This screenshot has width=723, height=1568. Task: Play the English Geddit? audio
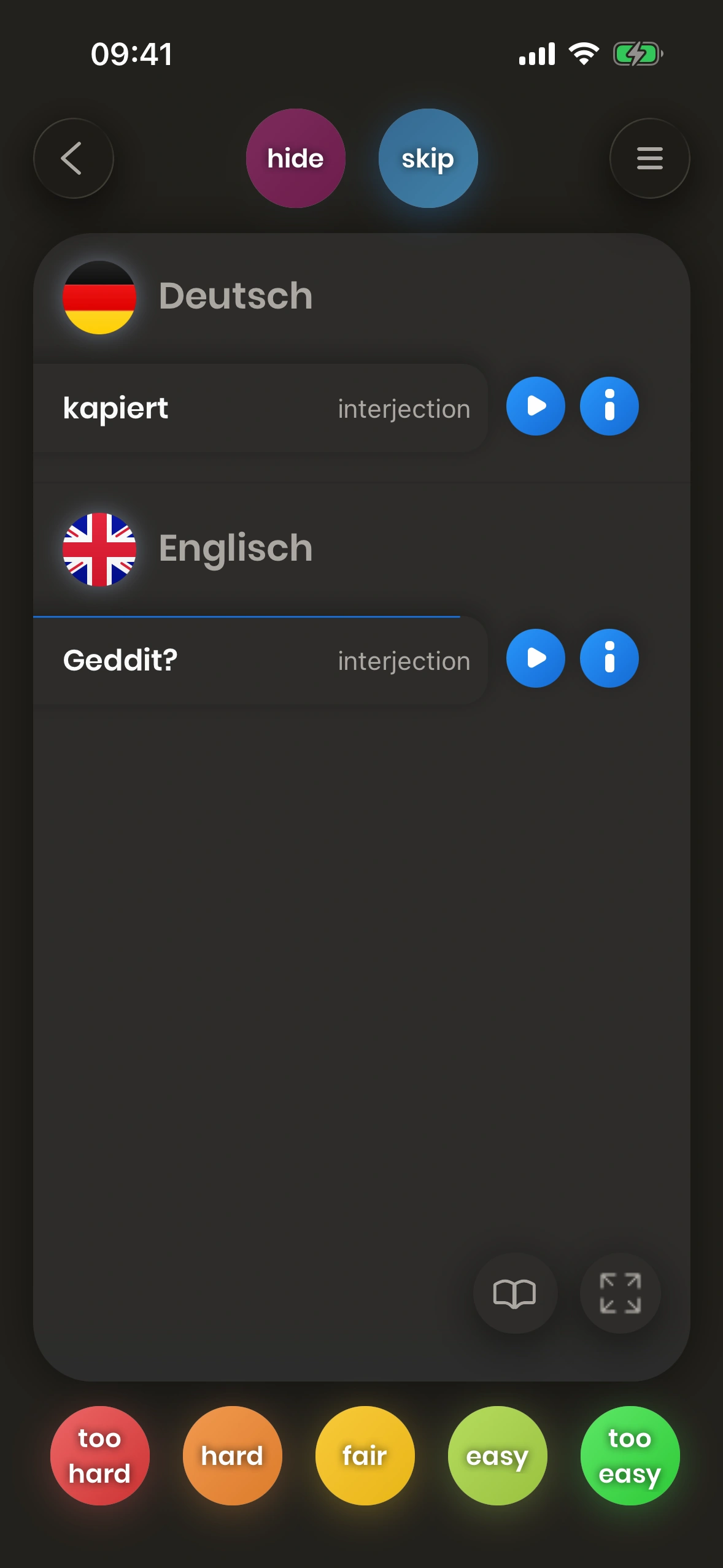pyautogui.click(x=535, y=658)
